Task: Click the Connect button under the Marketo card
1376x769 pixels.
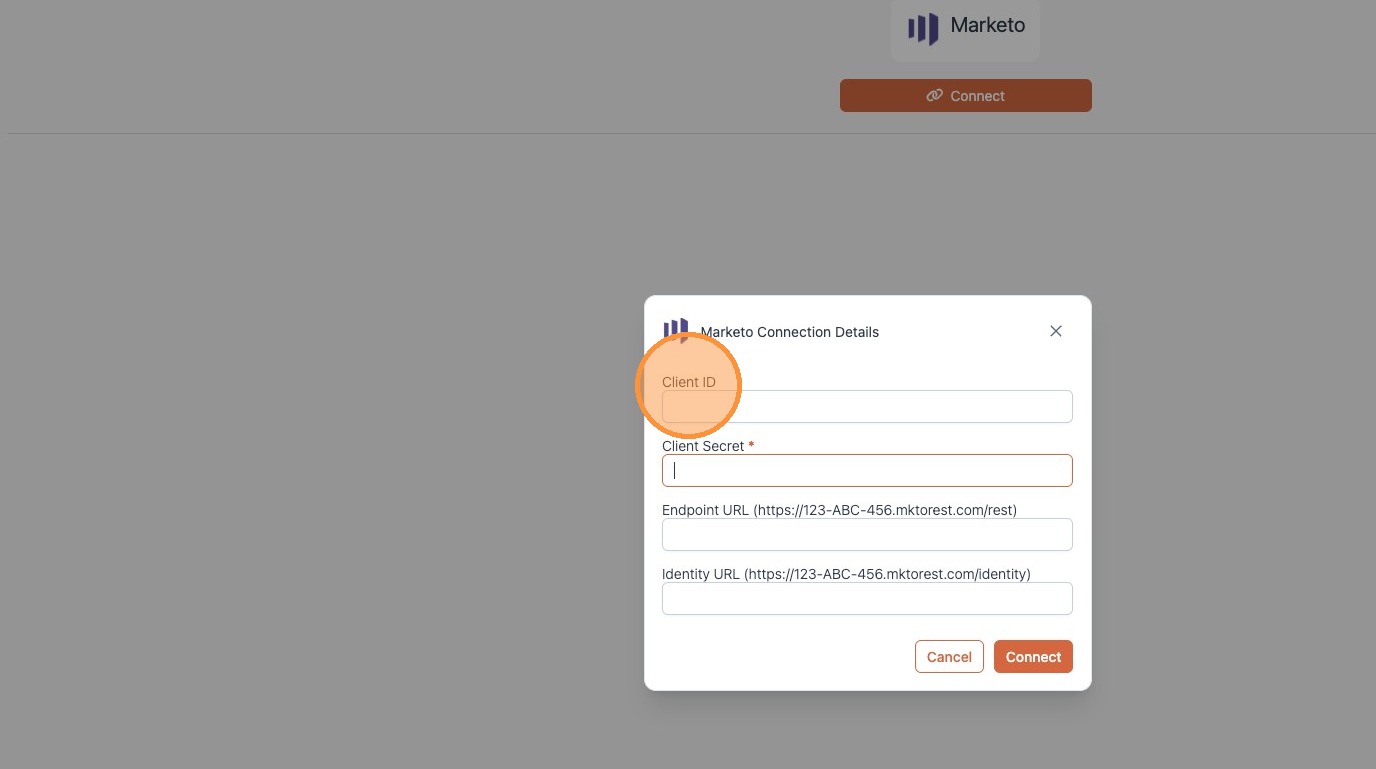Action: click(x=966, y=96)
